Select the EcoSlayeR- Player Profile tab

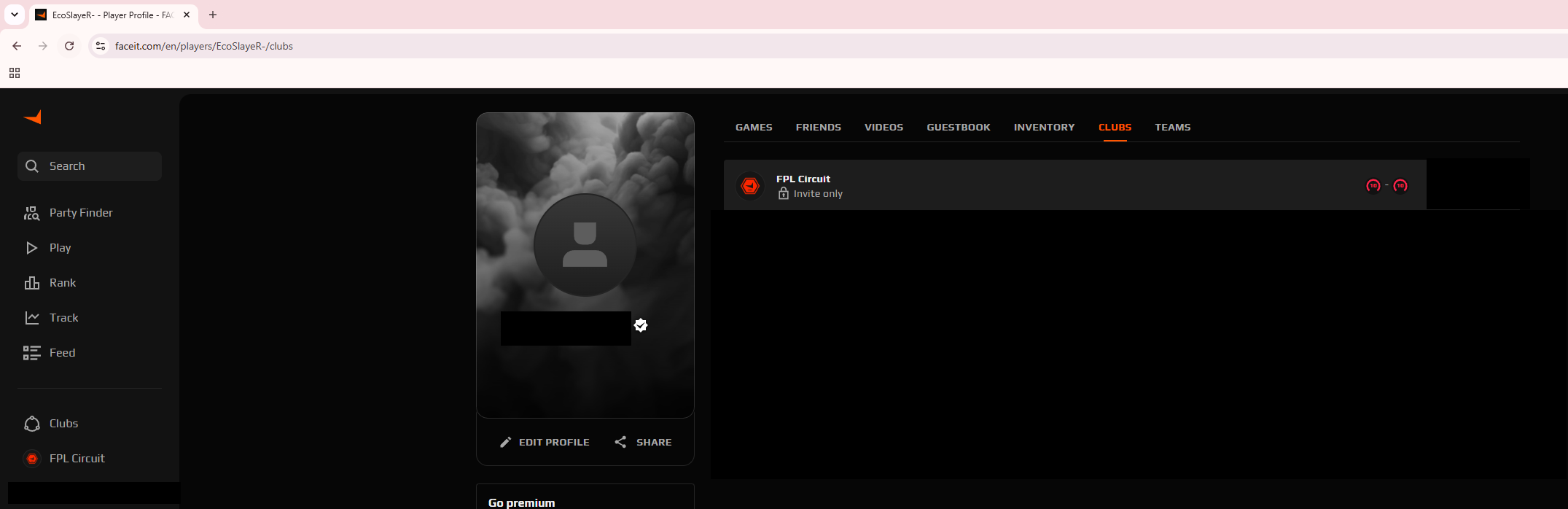(x=113, y=15)
